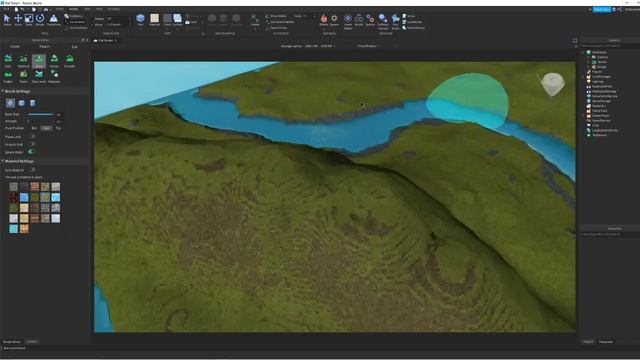Screen dimensions: 640x360
Task: Collapse the Workspace tree node
Action: [583, 52]
